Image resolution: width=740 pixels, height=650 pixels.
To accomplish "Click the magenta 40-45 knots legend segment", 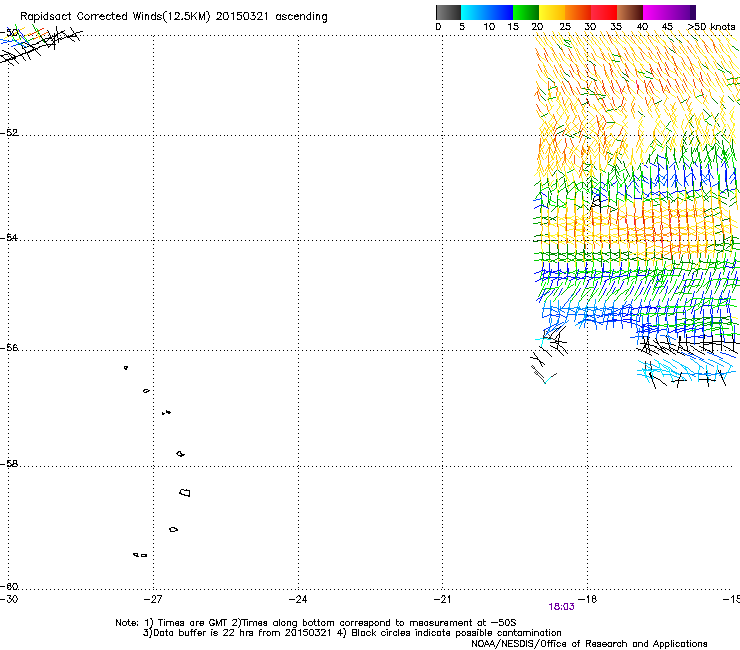I will pyautogui.click(x=656, y=12).
